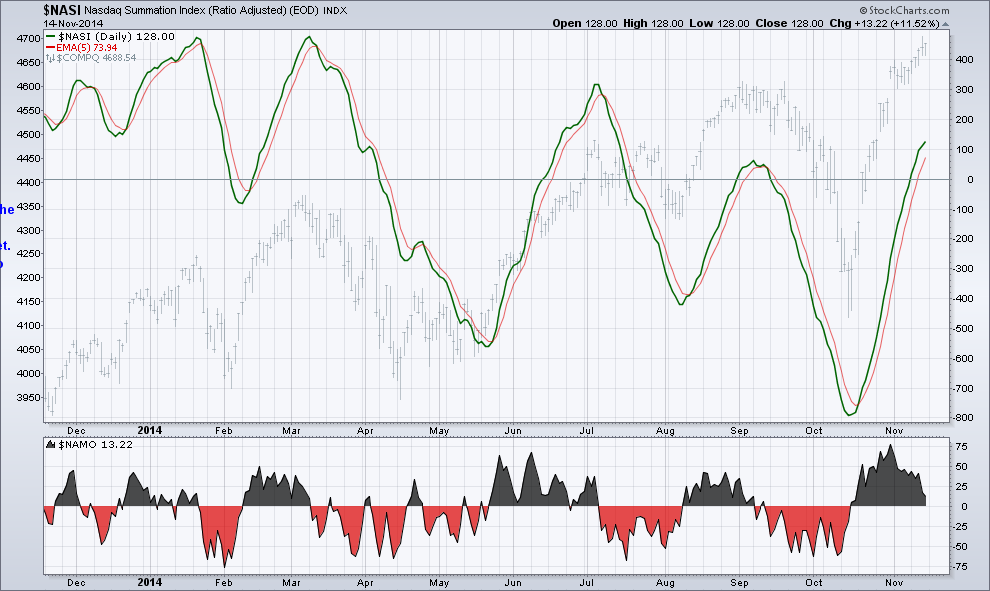Select the '$COMPQ 4688.54' legend entry
Screen dimensions: 990x591
coord(96,58)
